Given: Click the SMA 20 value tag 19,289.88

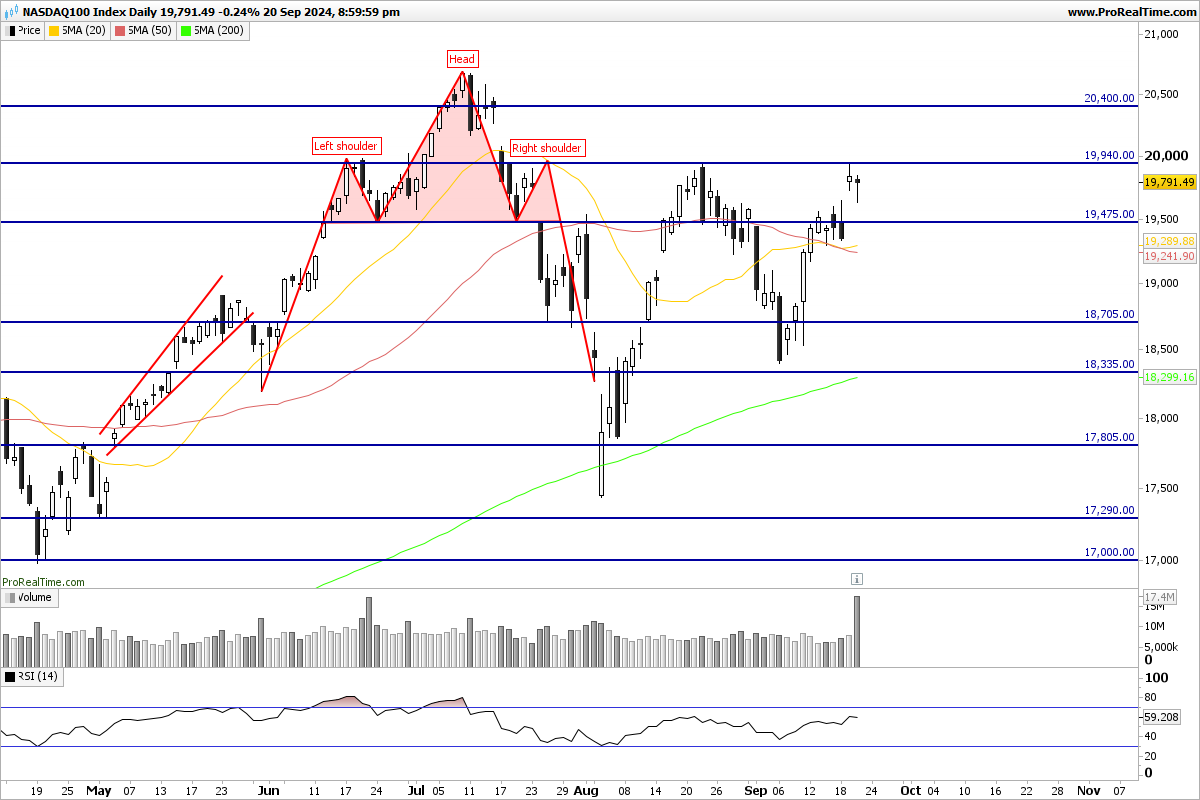Looking at the screenshot, I should [x=1168, y=242].
